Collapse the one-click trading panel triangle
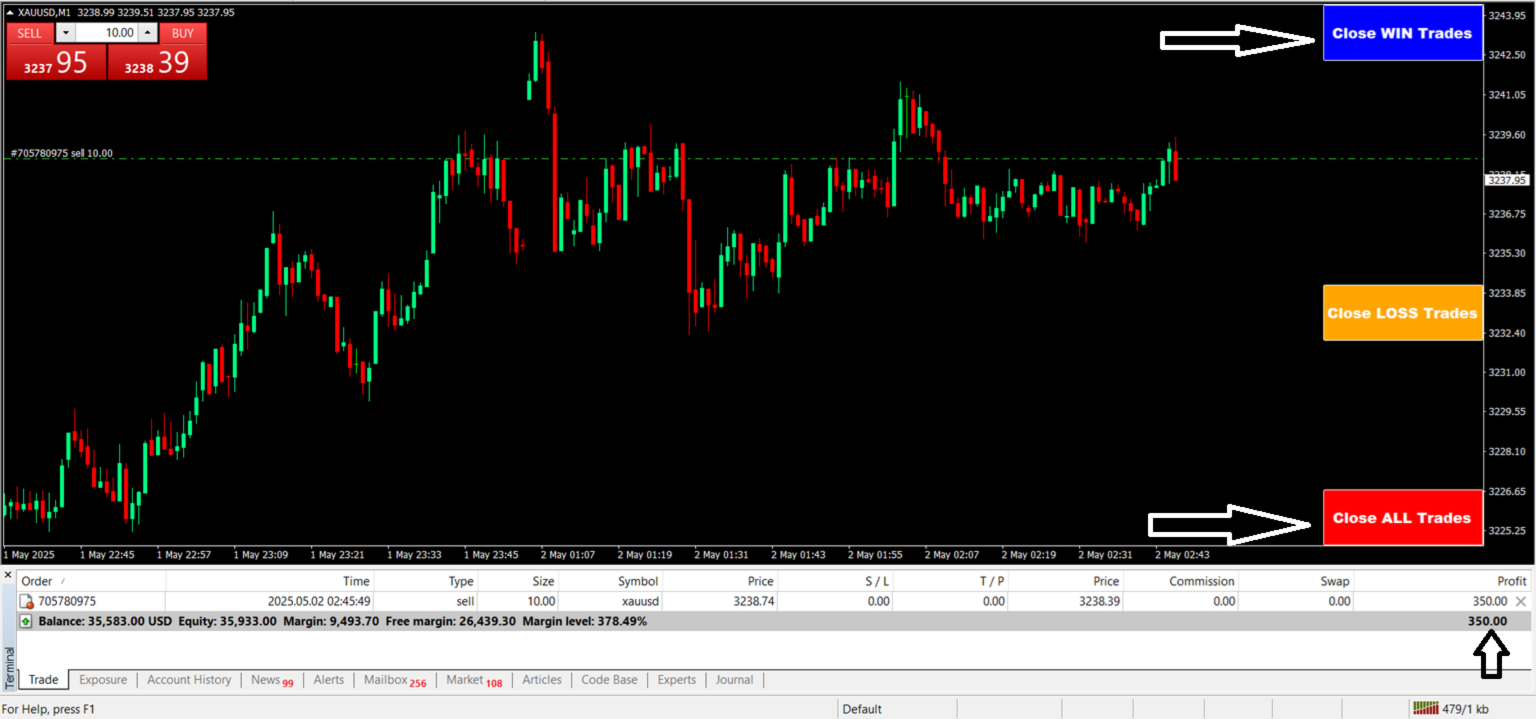The height and width of the screenshot is (719, 1536). pos(10,12)
